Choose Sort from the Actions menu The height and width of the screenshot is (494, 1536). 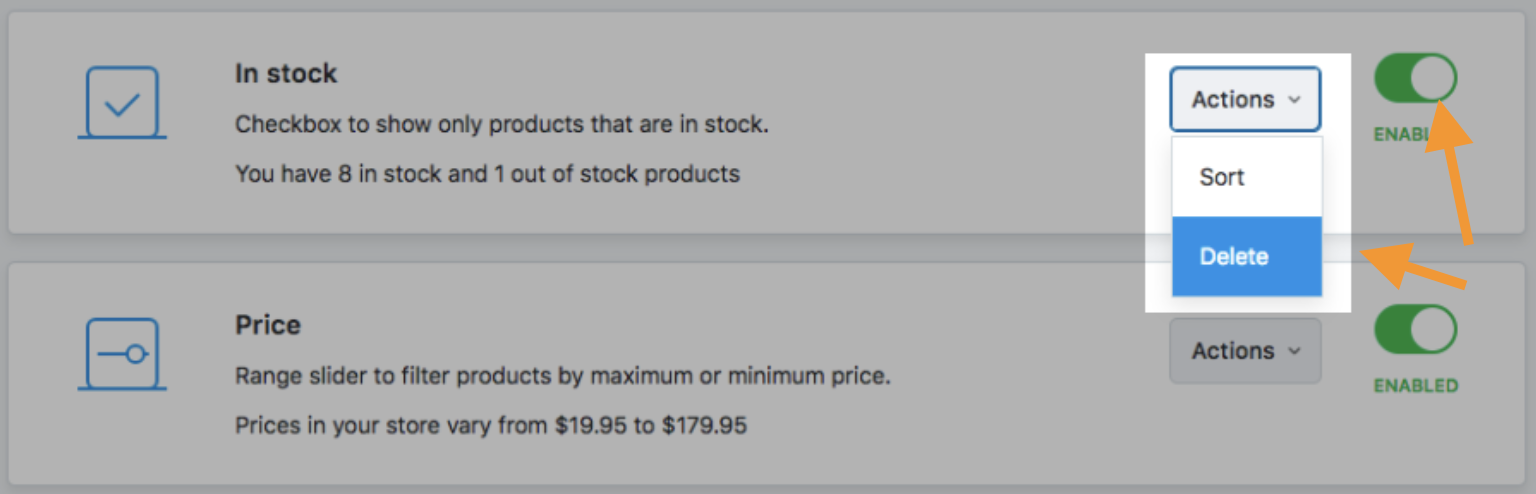[x=1222, y=177]
